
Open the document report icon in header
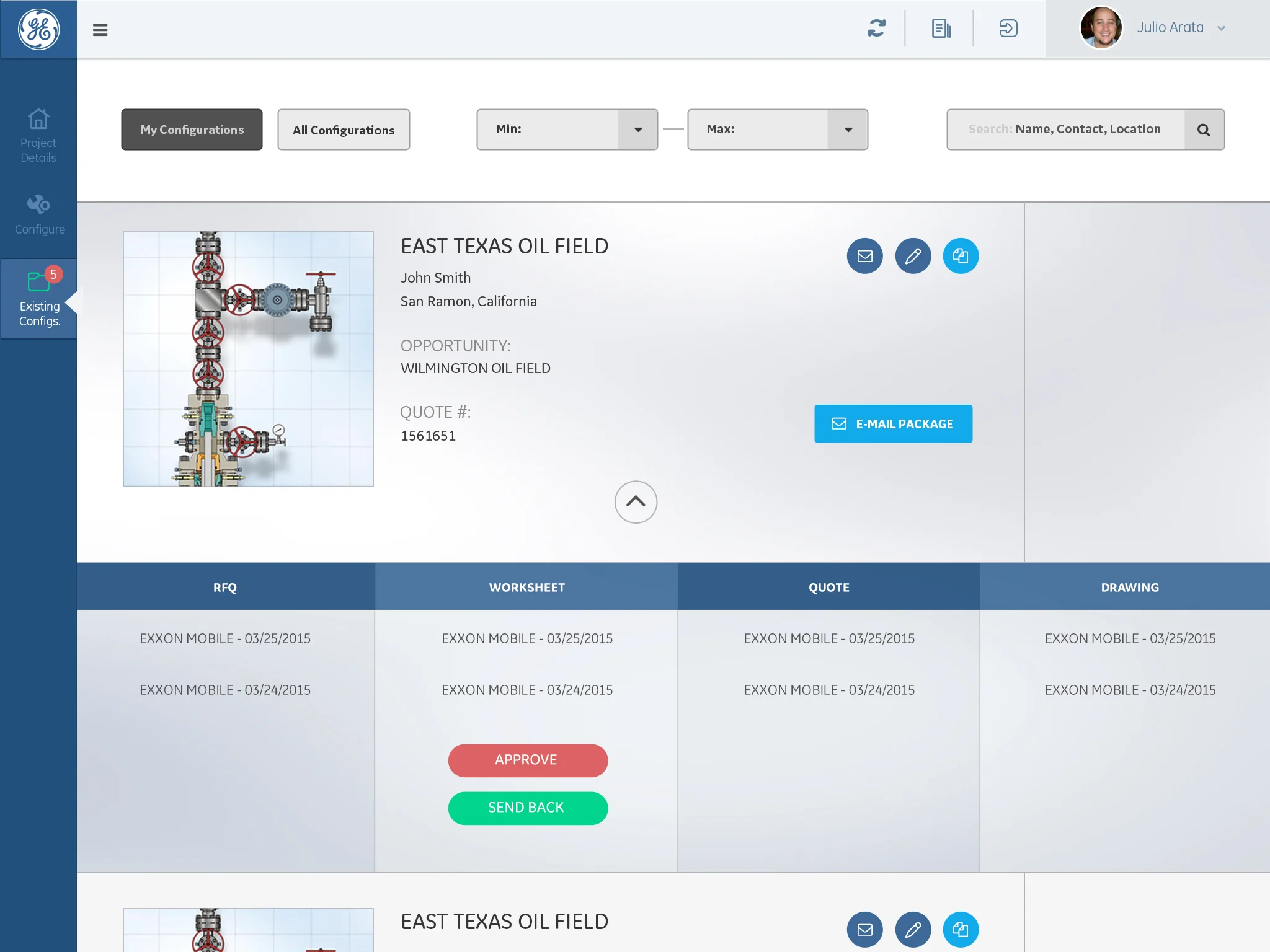click(941, 29)
